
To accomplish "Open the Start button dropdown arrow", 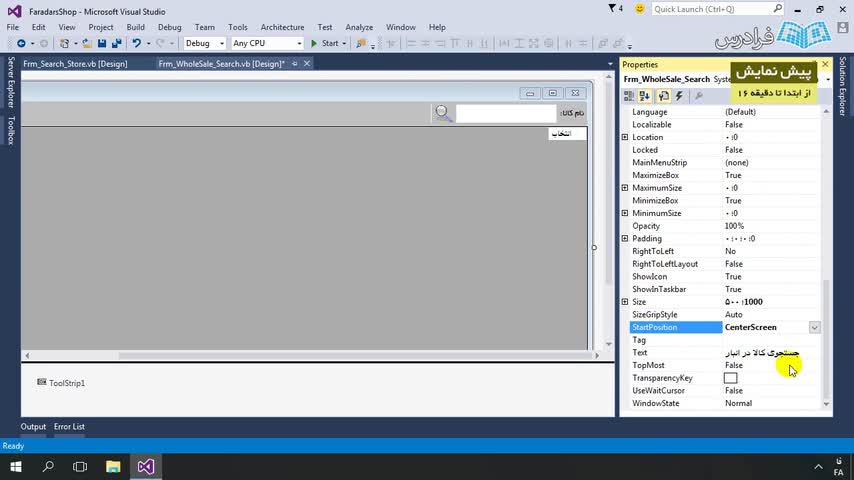I will [344, 44].
